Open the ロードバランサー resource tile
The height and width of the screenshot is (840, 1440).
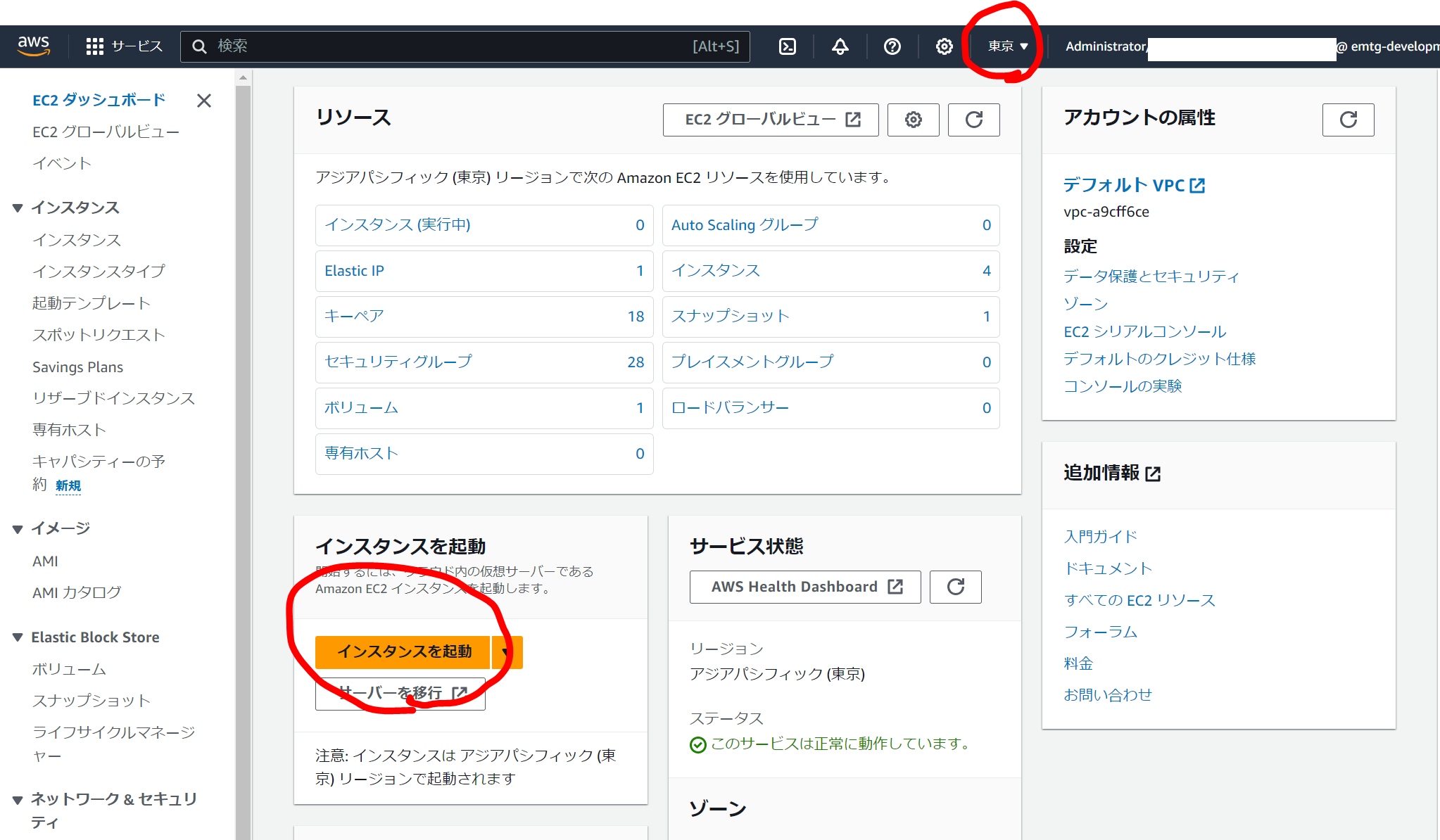(x=831, y=408)
